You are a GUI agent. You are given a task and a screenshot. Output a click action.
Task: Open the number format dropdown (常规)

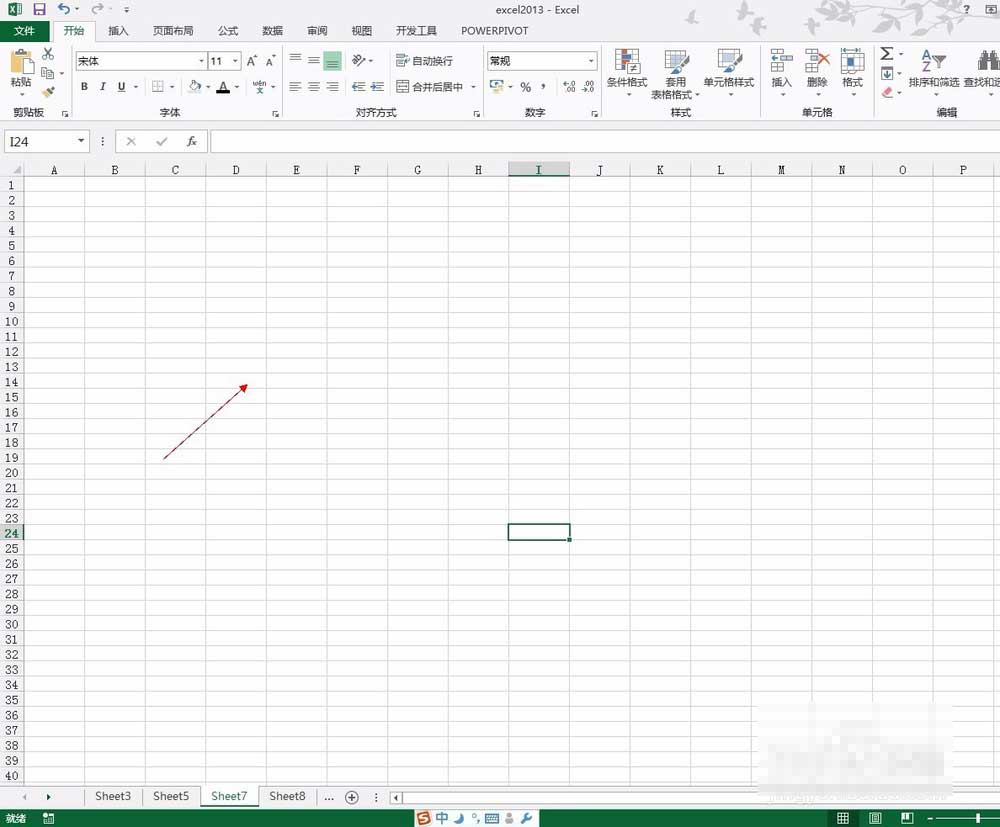pyautogui.click(x=591, y=61)
